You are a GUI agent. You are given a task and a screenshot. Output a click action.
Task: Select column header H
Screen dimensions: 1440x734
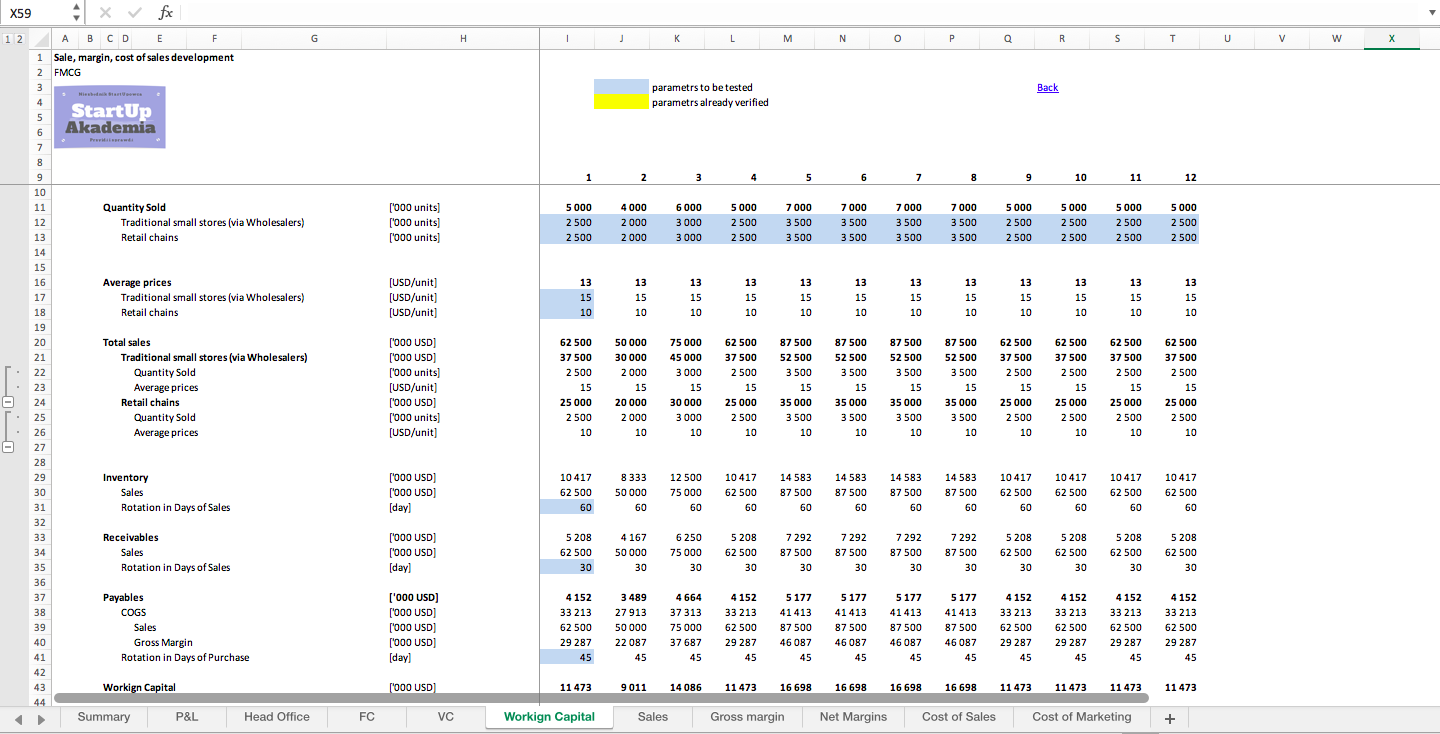[x=463, y=39]
